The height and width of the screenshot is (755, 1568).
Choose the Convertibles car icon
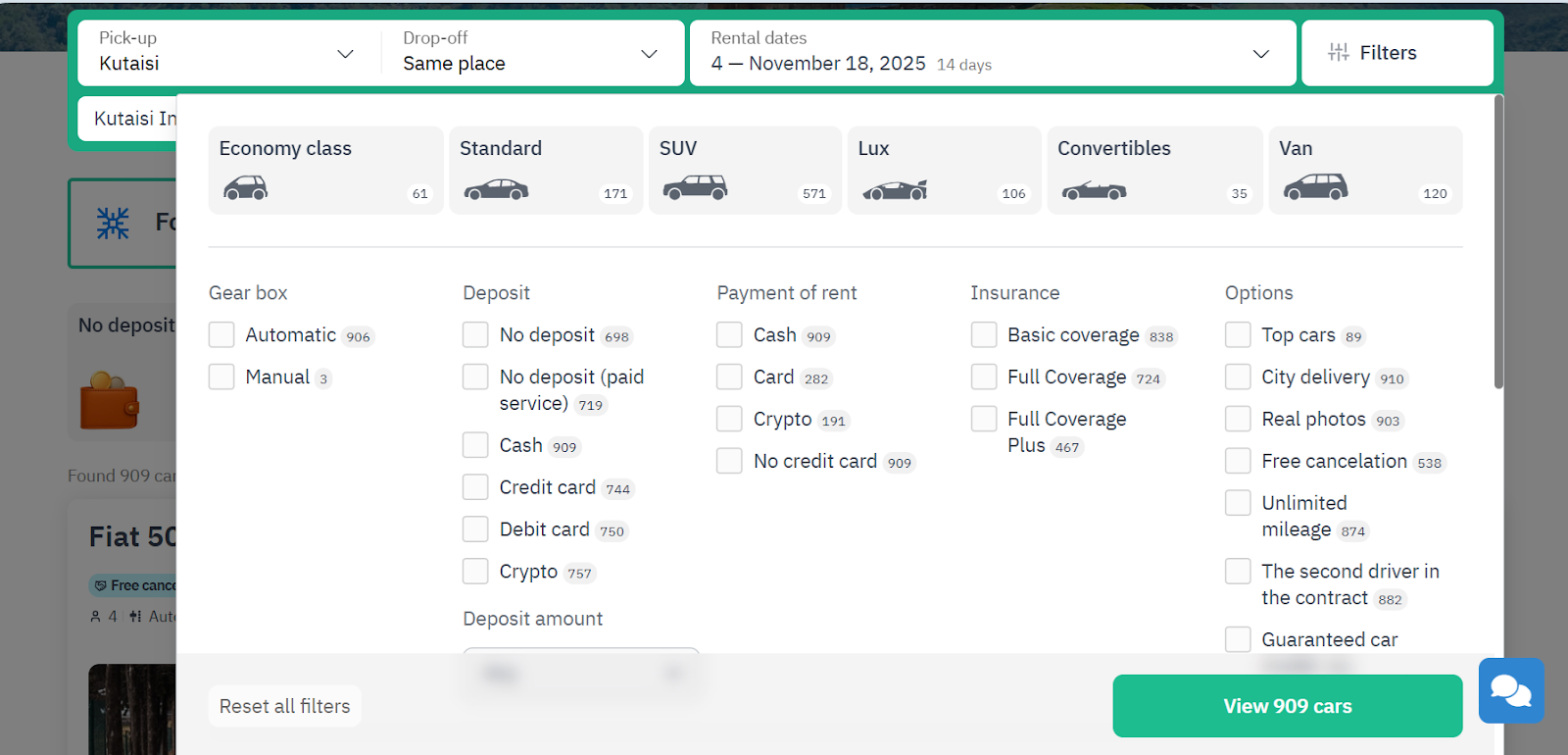(1094, 190)
